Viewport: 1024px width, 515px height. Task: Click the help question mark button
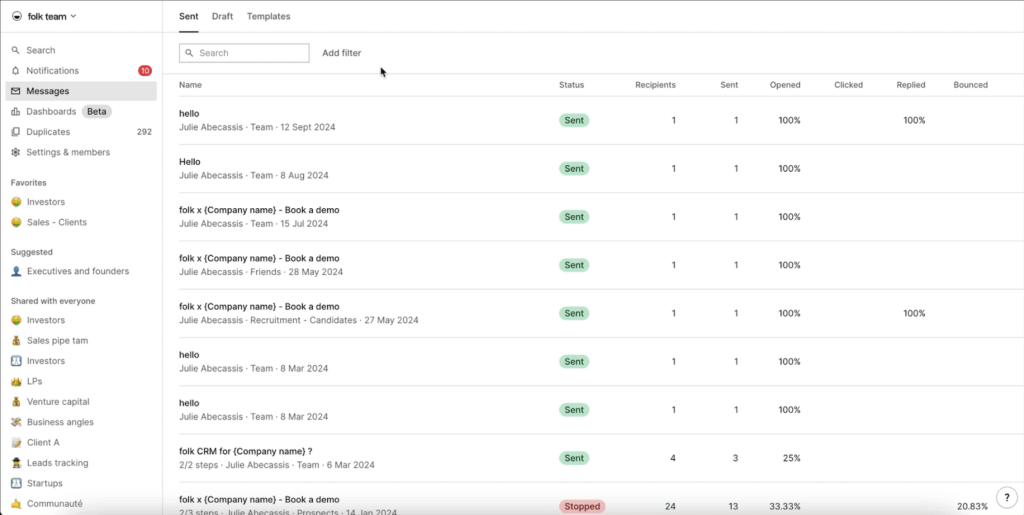[1006, 497]
